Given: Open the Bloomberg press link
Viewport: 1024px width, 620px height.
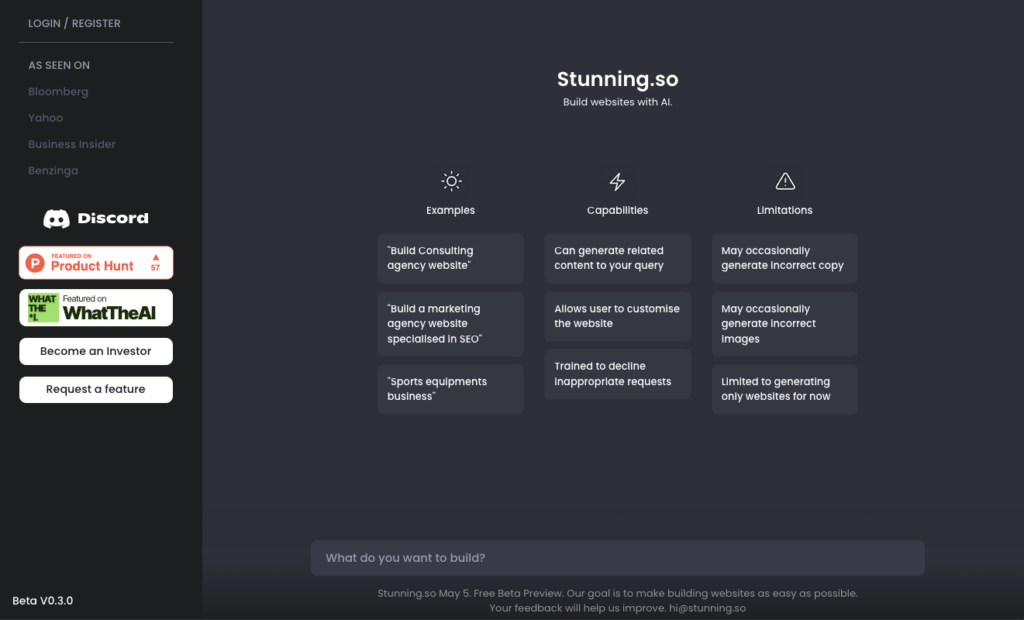Looking at the screenshot, I should point(58,91).
